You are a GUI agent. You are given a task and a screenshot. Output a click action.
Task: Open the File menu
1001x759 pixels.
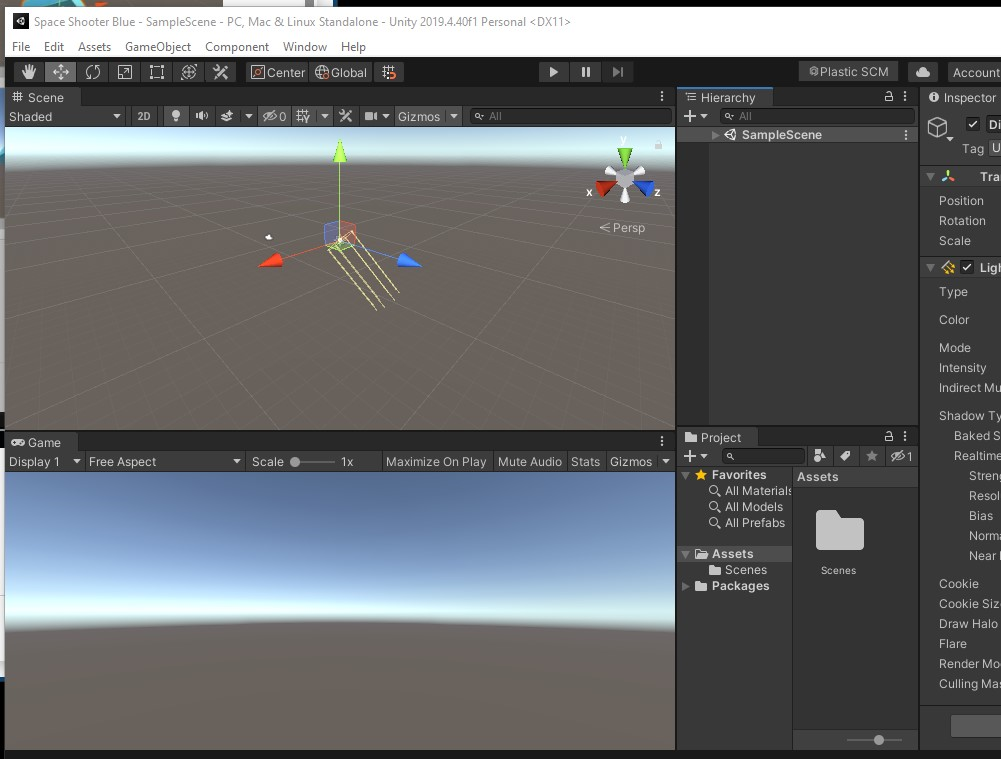(21, 47)
